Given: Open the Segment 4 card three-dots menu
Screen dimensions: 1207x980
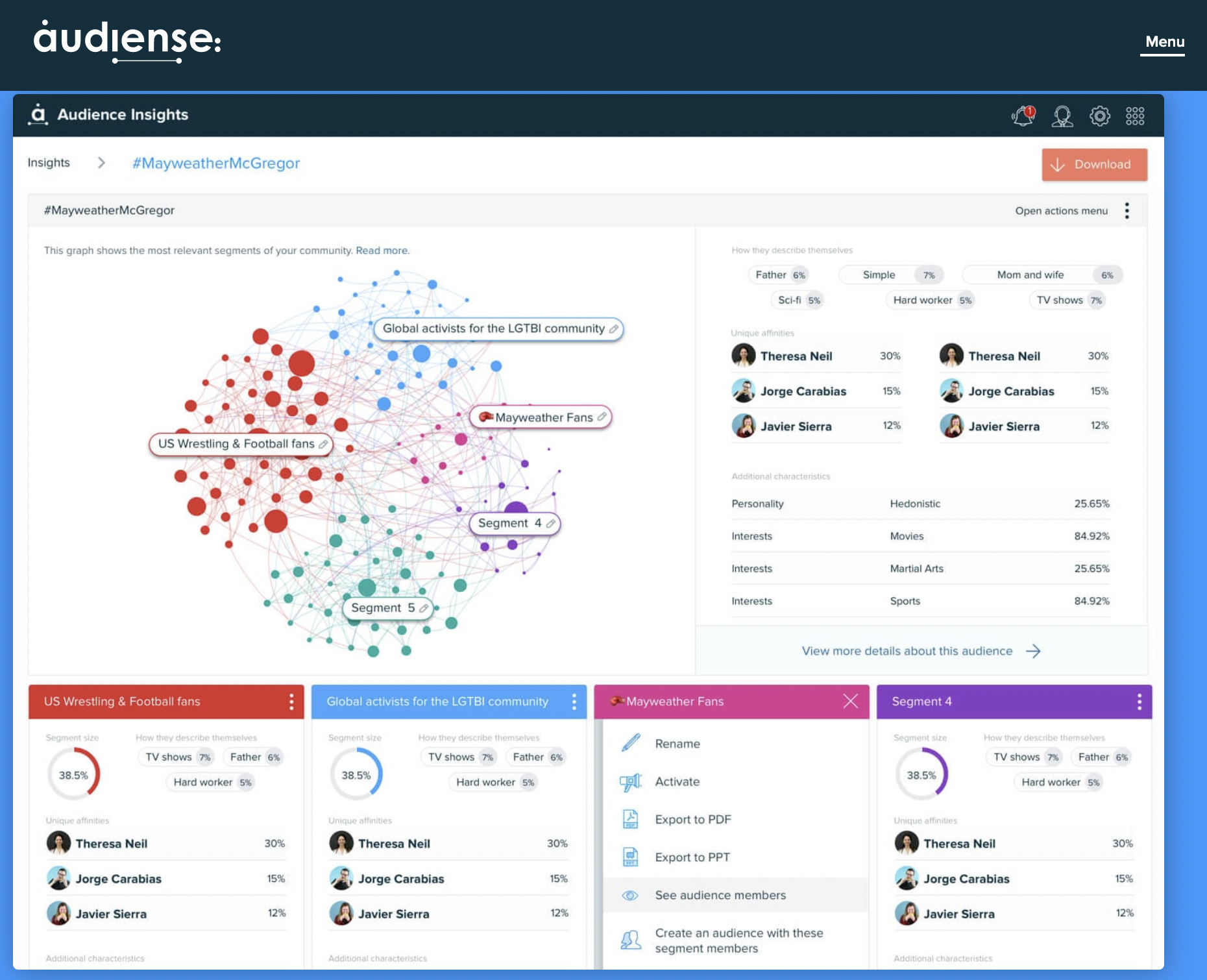Looking at the screenshot, I should pyautogui.click(x=1140, y=702).
